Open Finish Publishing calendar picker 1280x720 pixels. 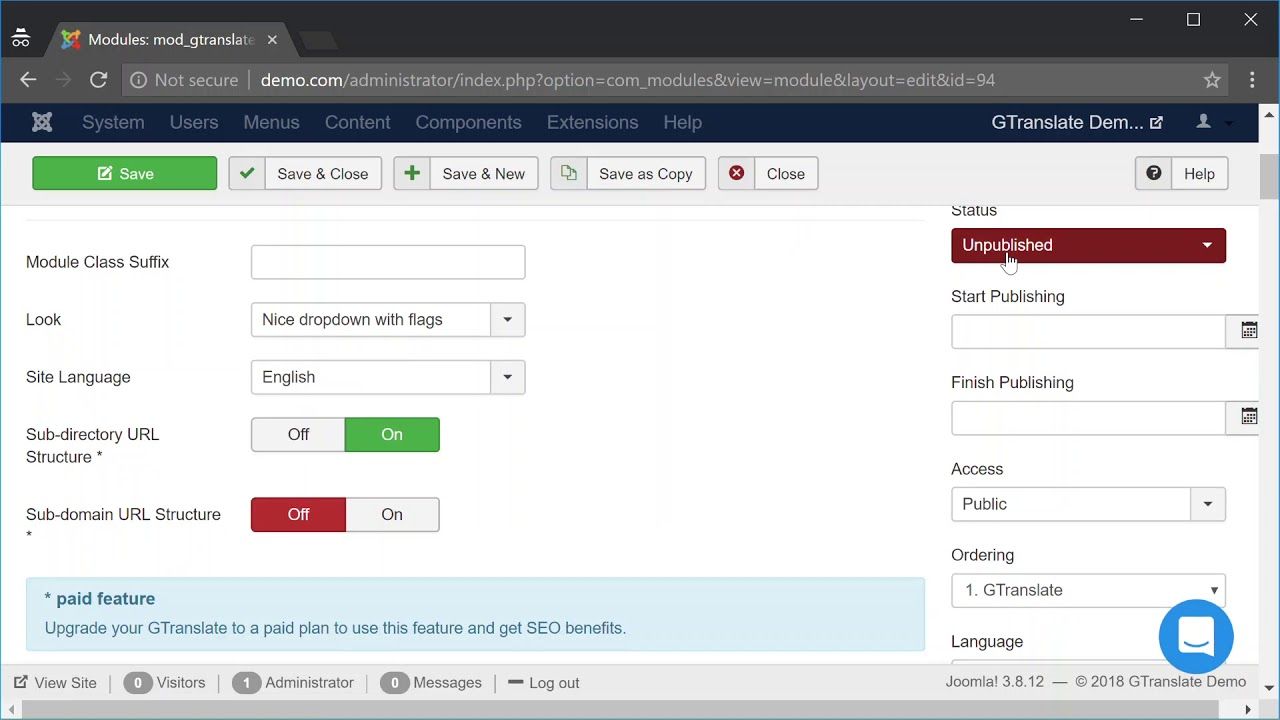coord(1247,417)
